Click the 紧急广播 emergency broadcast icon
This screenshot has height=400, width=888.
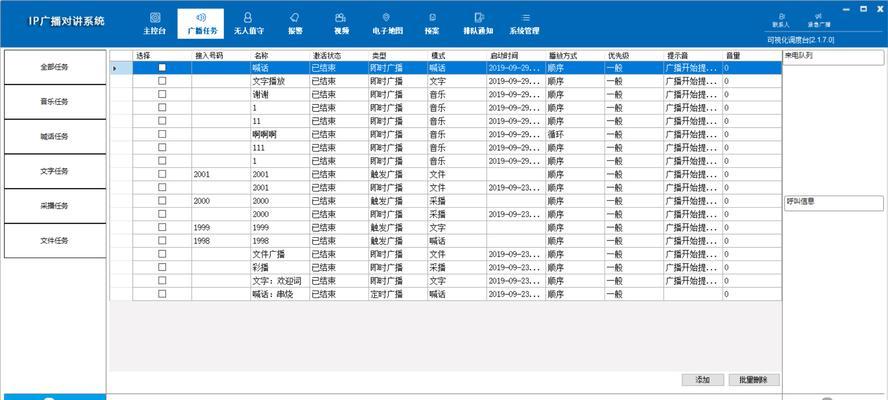[x=818, y=21]
